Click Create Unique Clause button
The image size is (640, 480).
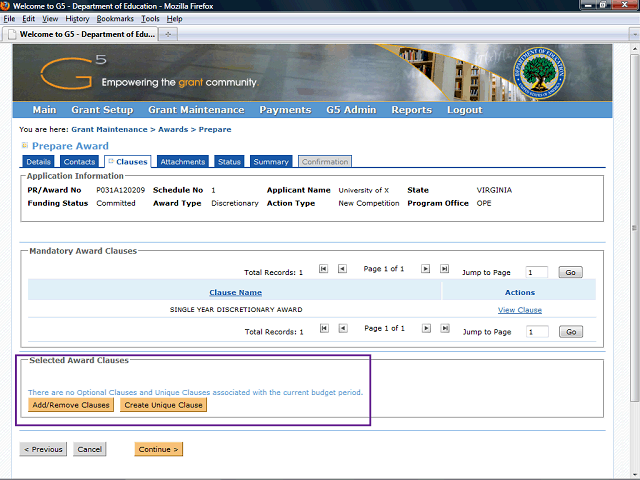(163, 405)
